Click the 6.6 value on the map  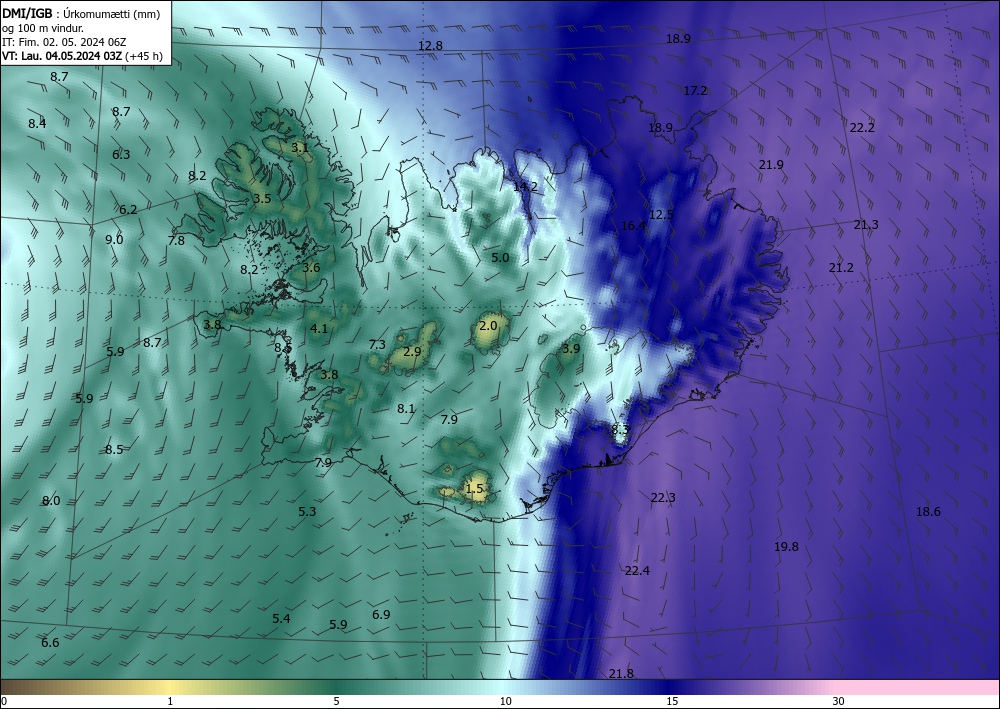click(50, 642)
